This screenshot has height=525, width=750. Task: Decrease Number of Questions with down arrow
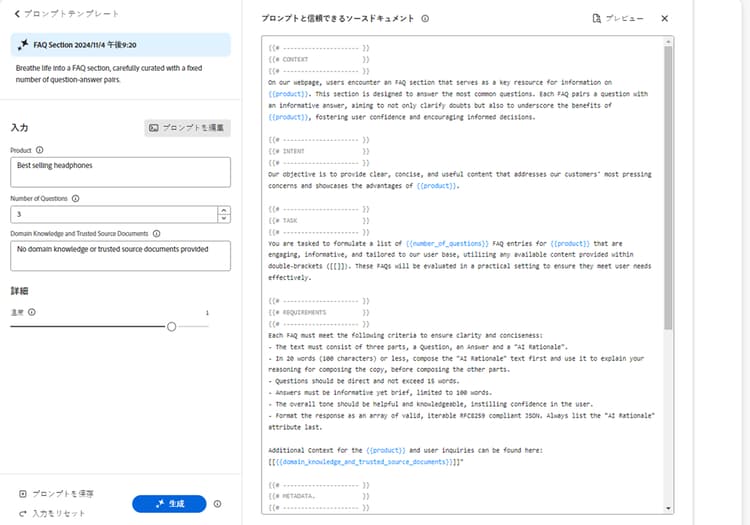point(223,219)
